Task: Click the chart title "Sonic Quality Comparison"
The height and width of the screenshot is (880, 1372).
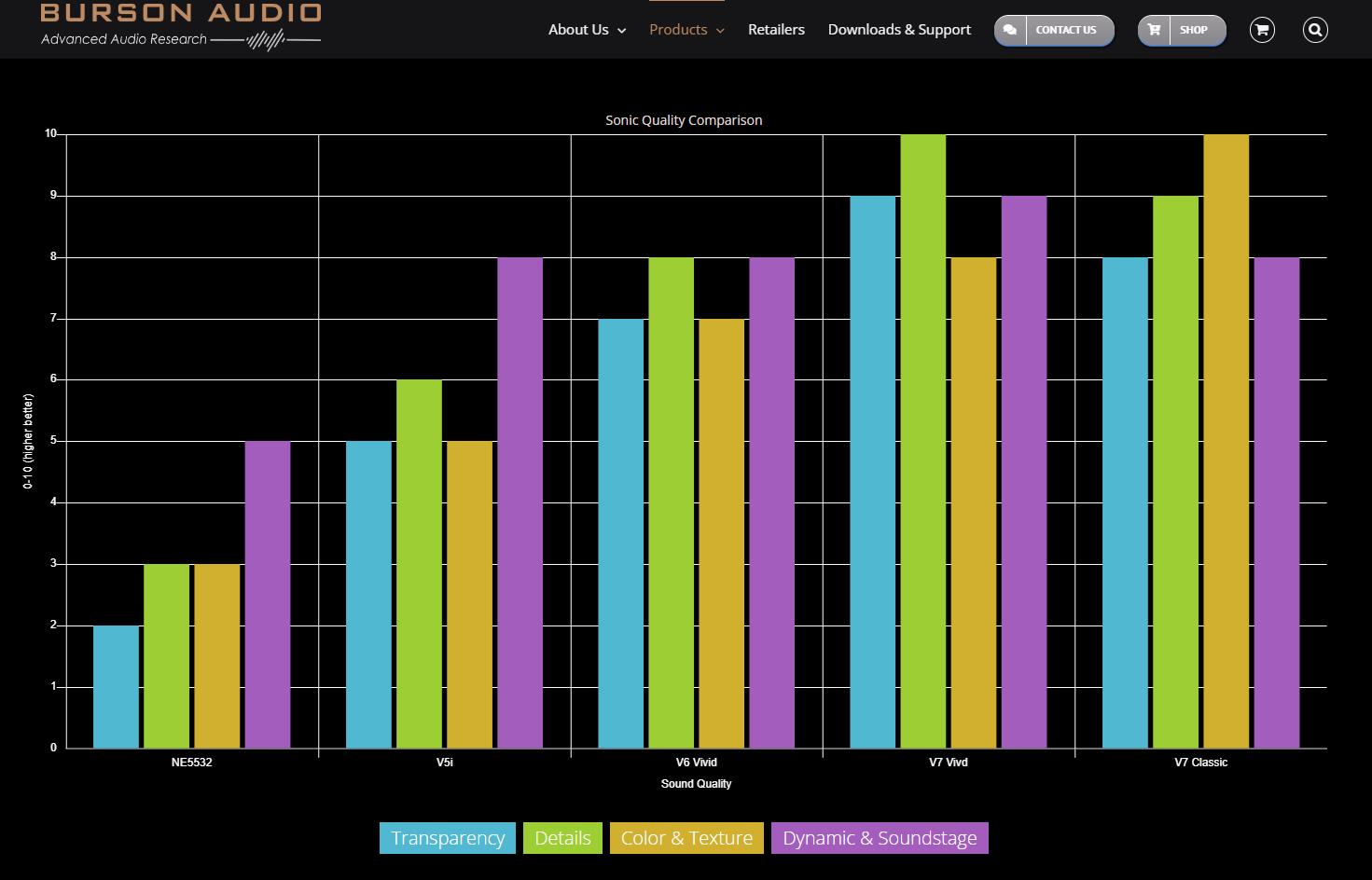Action: point(684,120)
